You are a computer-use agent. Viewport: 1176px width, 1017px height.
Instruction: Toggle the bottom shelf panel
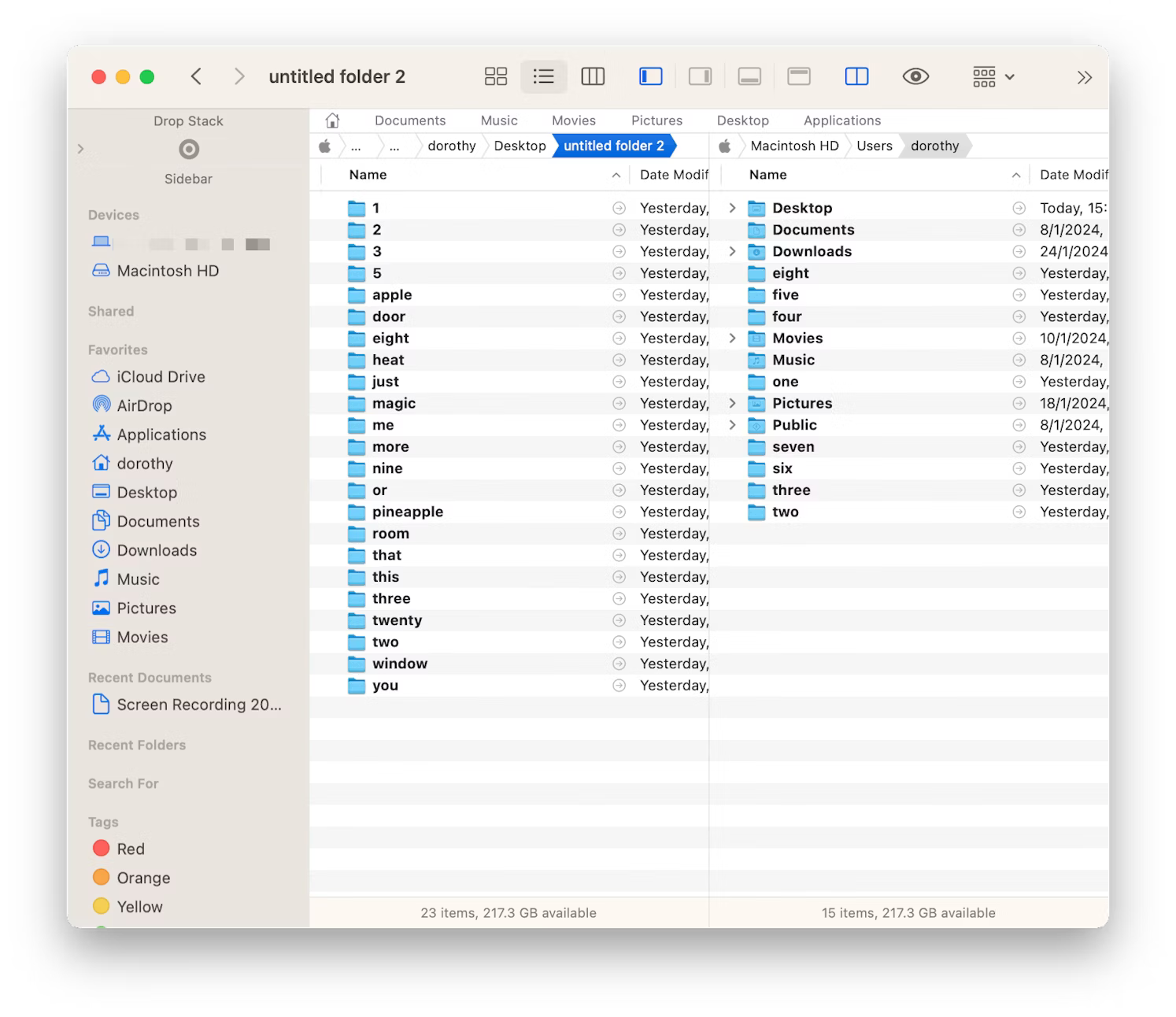coord(750,76)
